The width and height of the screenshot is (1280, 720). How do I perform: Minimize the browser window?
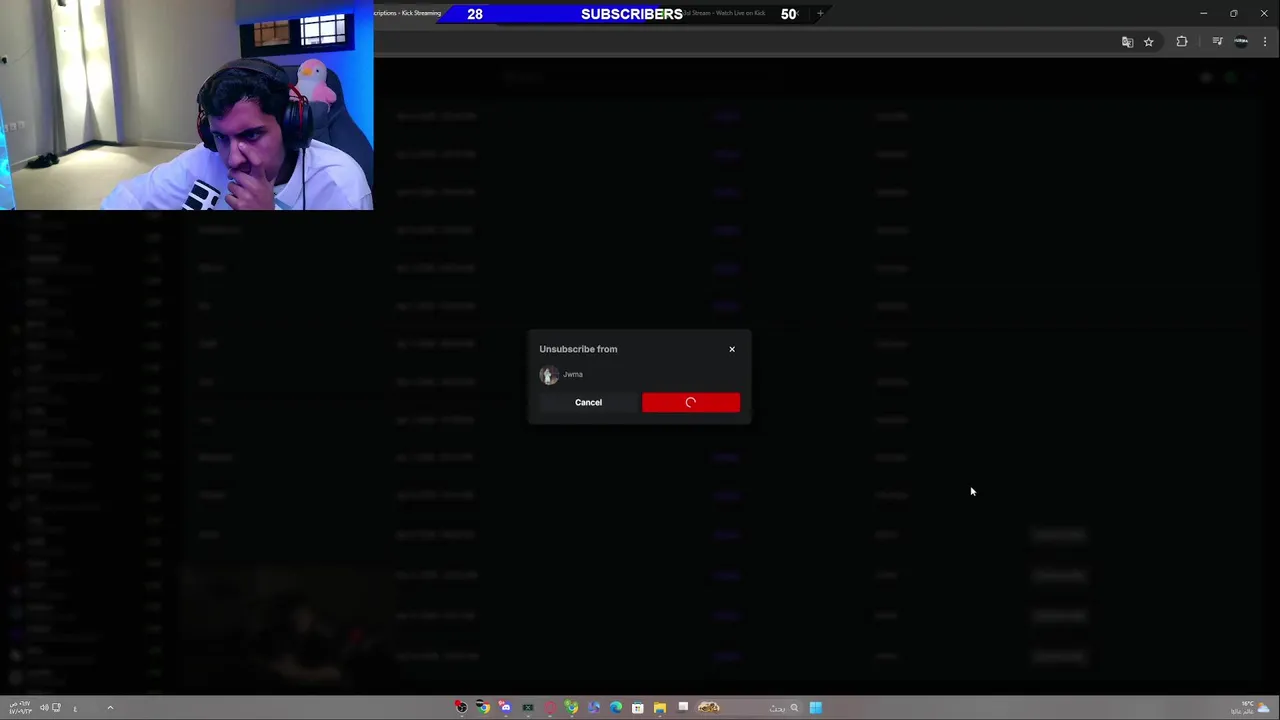[x=1204, y=13]
